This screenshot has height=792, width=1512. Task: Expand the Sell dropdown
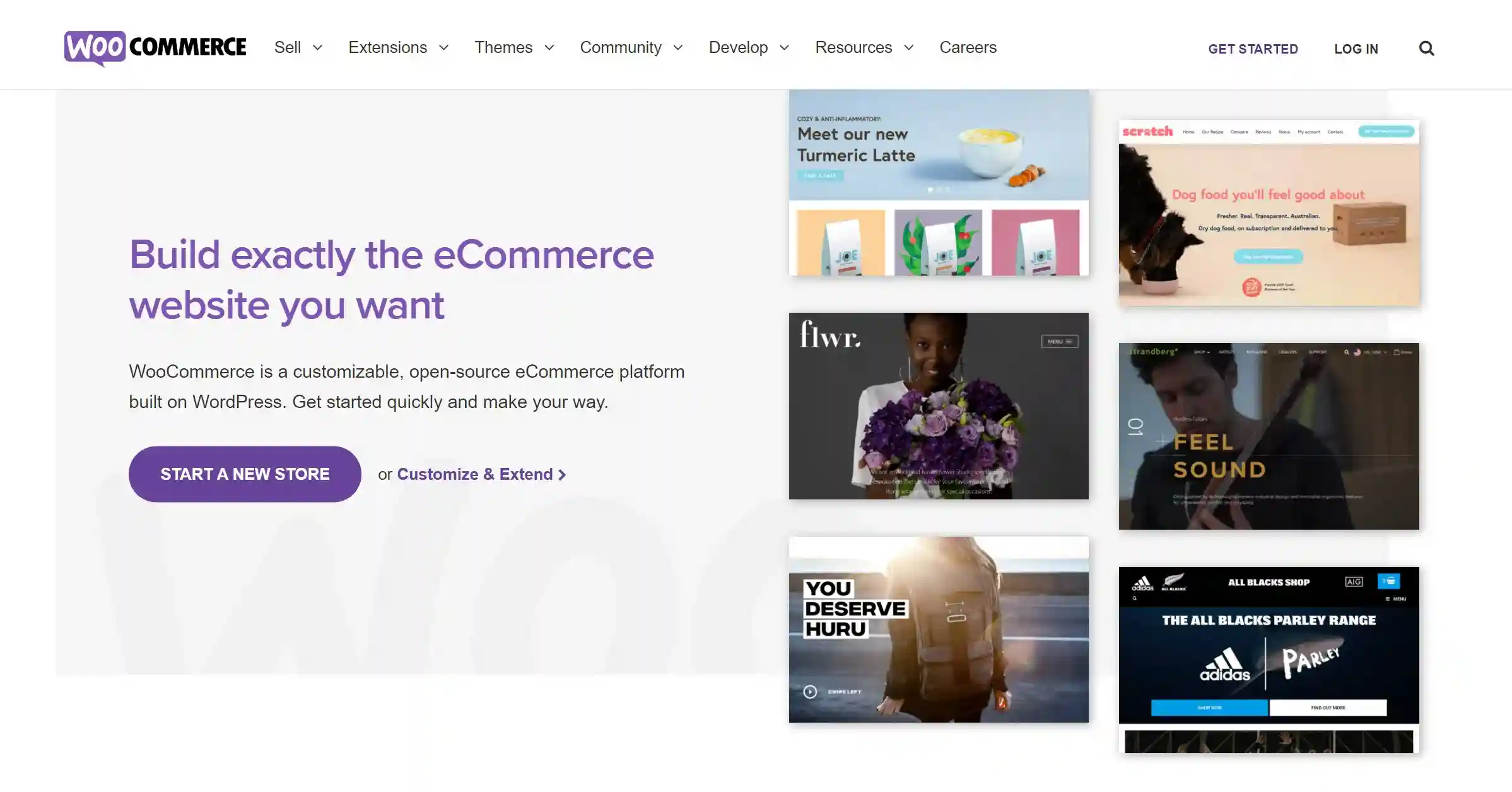[x=288, y=47]
